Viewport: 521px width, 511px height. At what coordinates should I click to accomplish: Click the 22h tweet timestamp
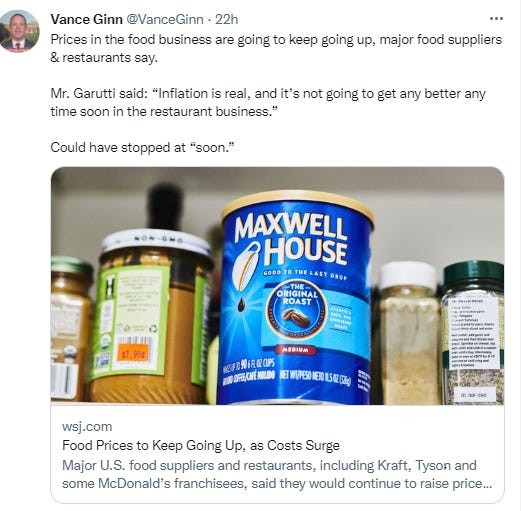pyautogui.click(x=227, y=19)
